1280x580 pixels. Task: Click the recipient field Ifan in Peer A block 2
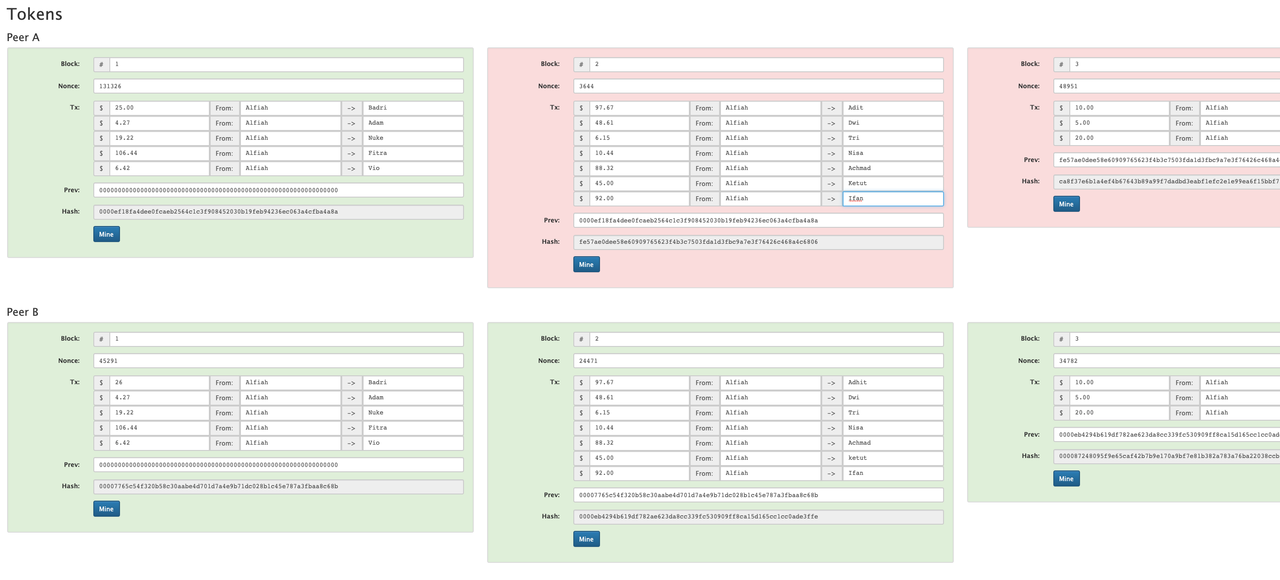point(893,199)
